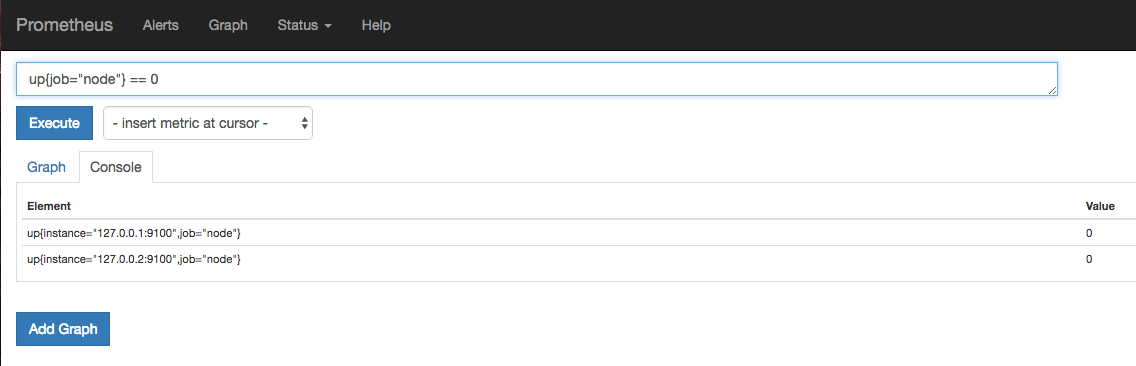This screenshot has width=1136, height=366.
Task: Click the value 0 for 127.0.0.2 instance
Action: (1089, 259)
